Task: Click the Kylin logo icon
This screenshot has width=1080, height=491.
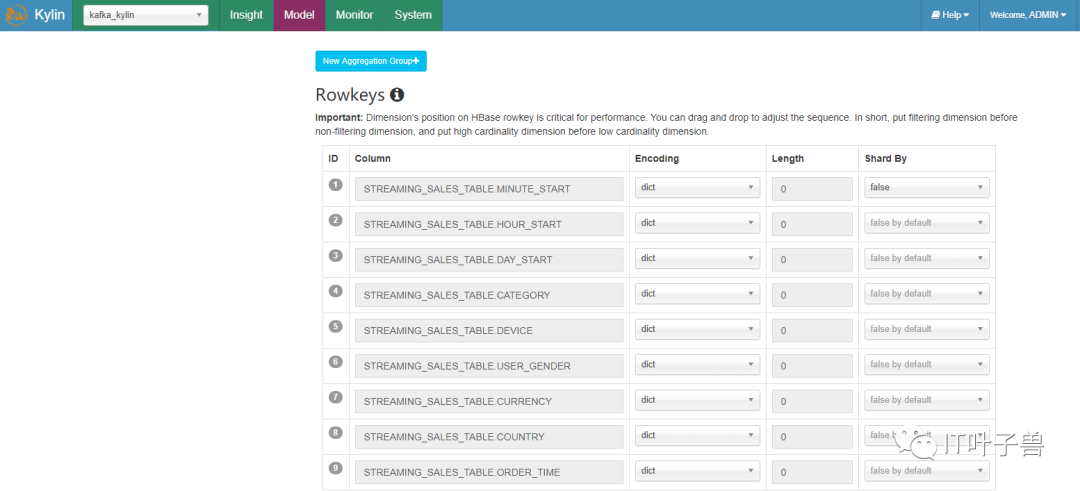Action: pyautogui.click(x=15, y=15)
